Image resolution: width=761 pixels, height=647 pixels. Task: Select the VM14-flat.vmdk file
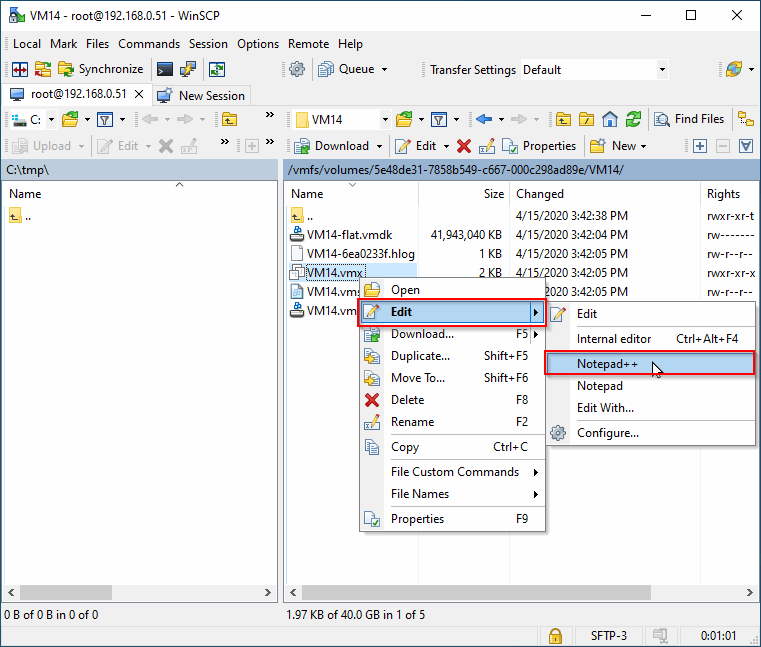[349, 235]
